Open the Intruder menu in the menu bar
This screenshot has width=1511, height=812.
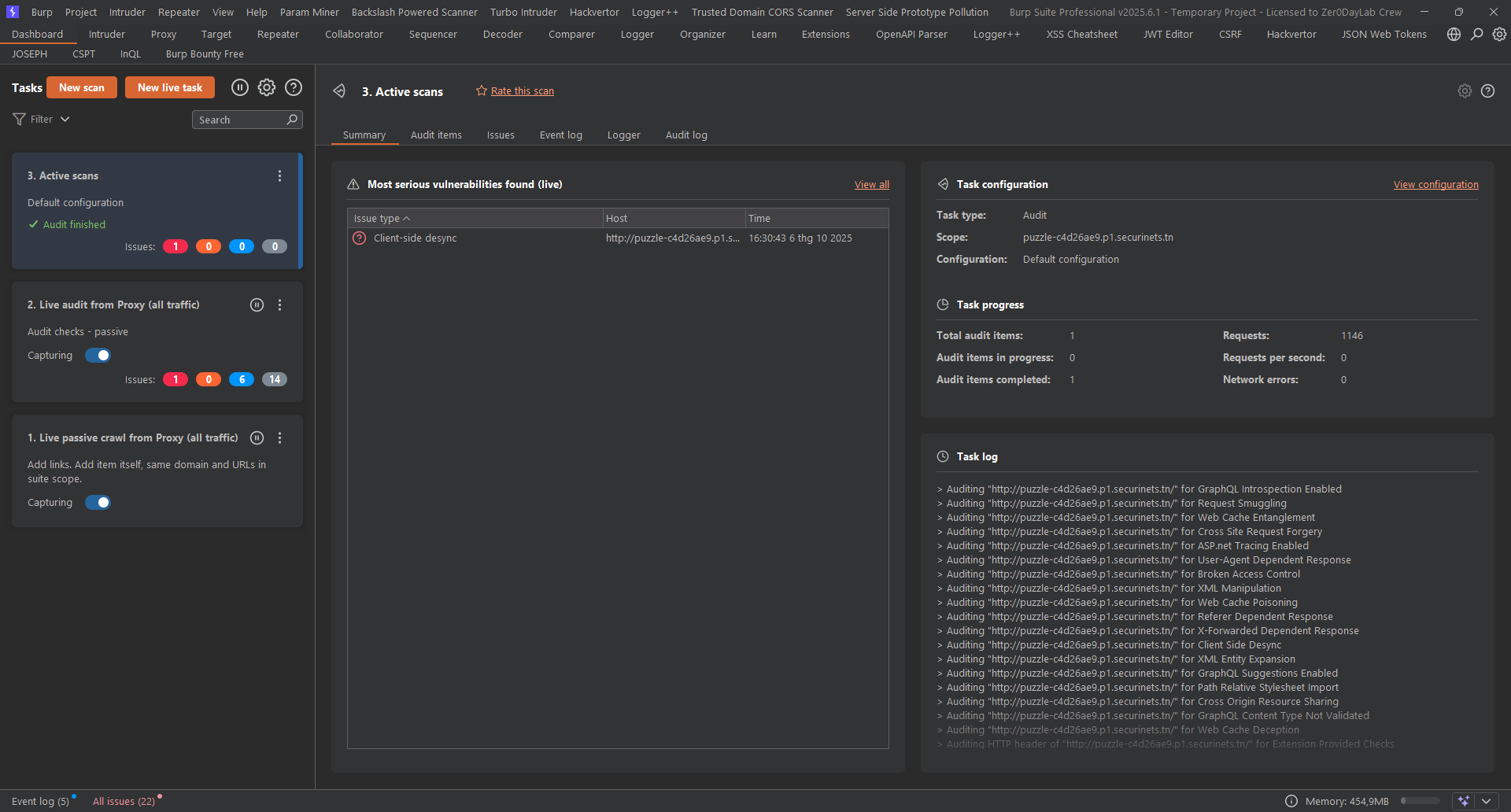tap(127, 12)
